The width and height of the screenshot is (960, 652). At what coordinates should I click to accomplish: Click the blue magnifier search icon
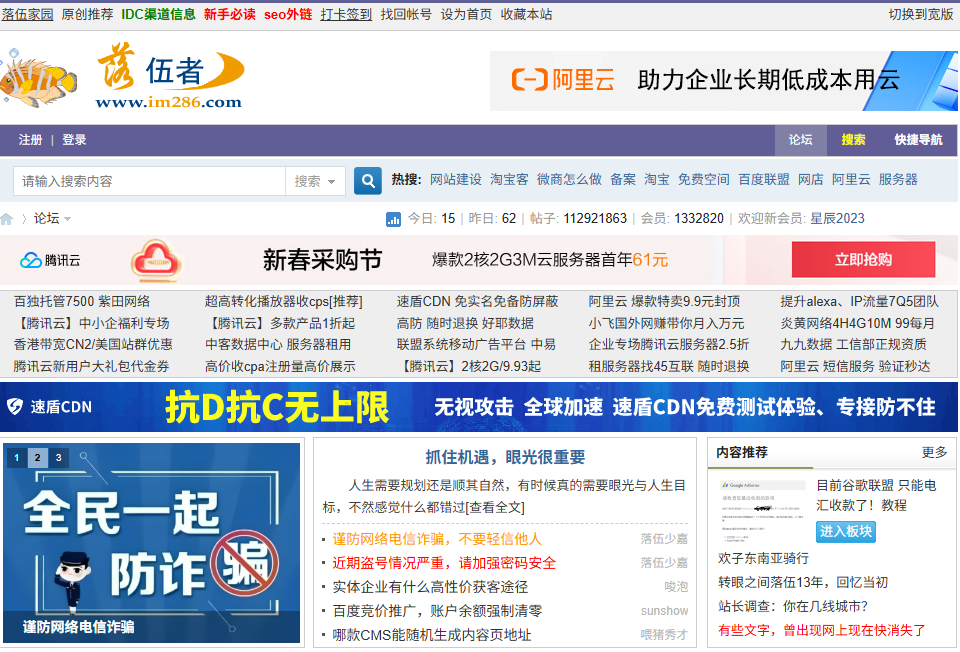[366, 180]
